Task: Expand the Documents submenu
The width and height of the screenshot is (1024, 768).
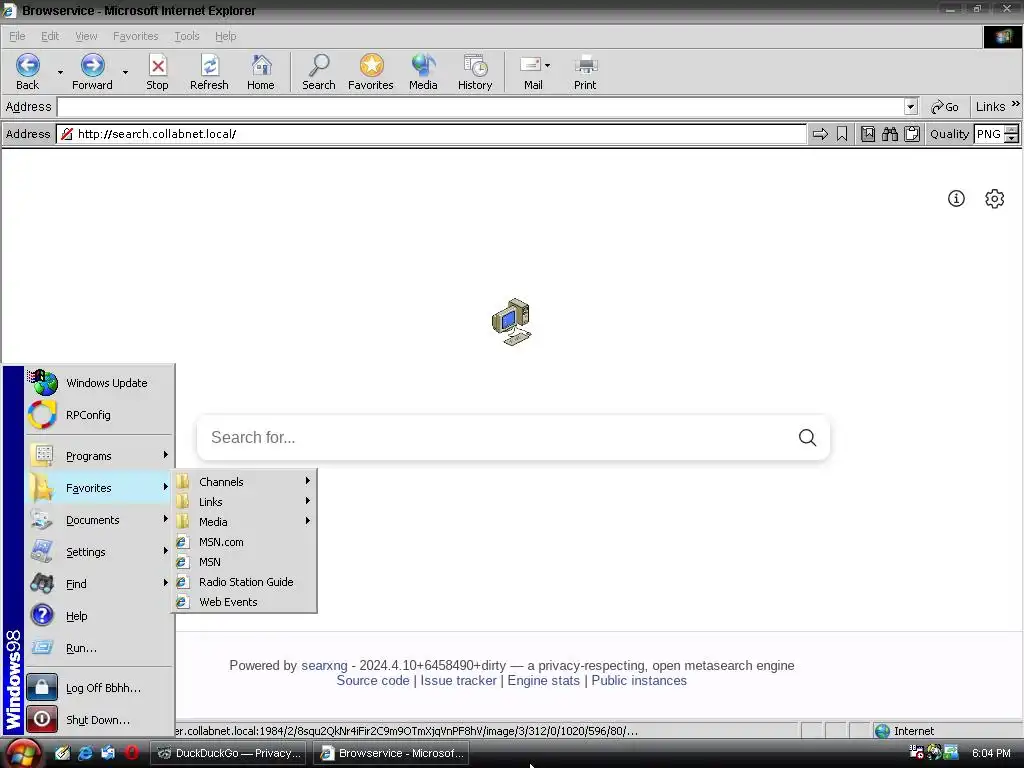Action: [x=99, y=520]
